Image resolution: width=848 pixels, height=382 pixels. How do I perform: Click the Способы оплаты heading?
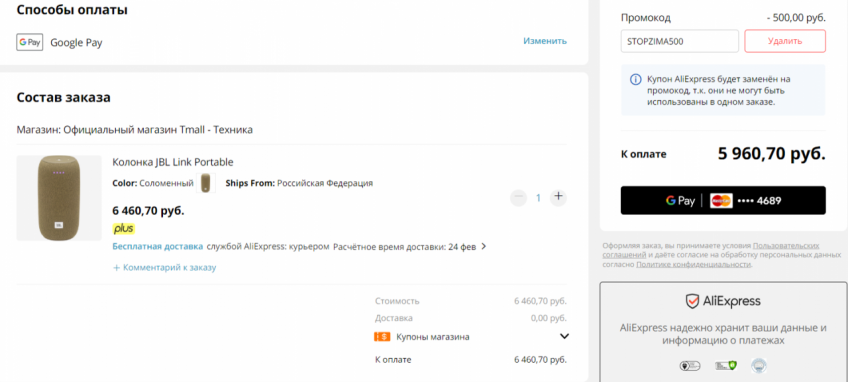[x=72, y=10]
